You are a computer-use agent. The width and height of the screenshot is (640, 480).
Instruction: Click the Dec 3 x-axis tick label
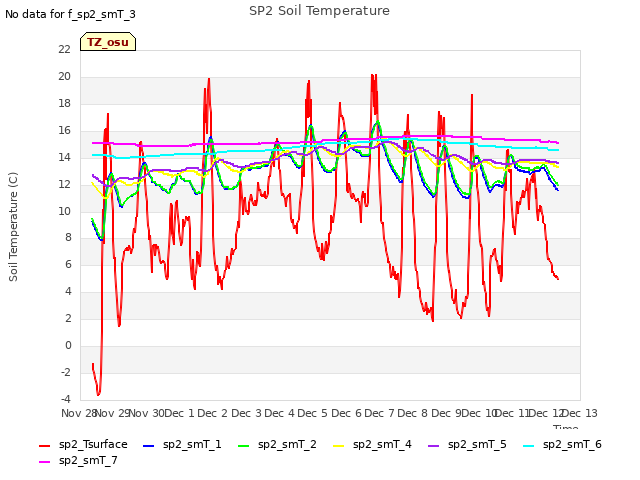pos(246,413)
